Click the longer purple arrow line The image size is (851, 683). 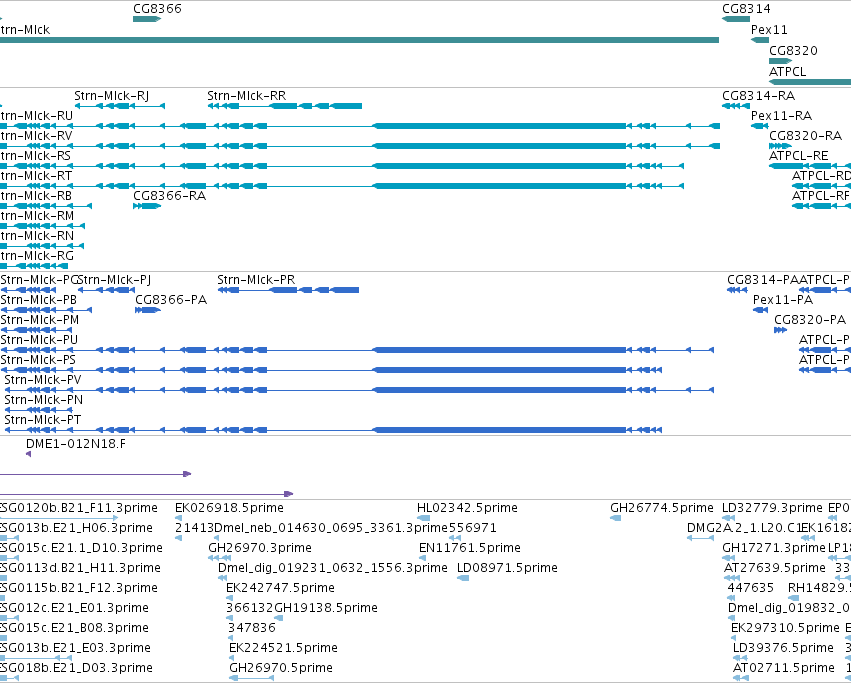point(147,494)
